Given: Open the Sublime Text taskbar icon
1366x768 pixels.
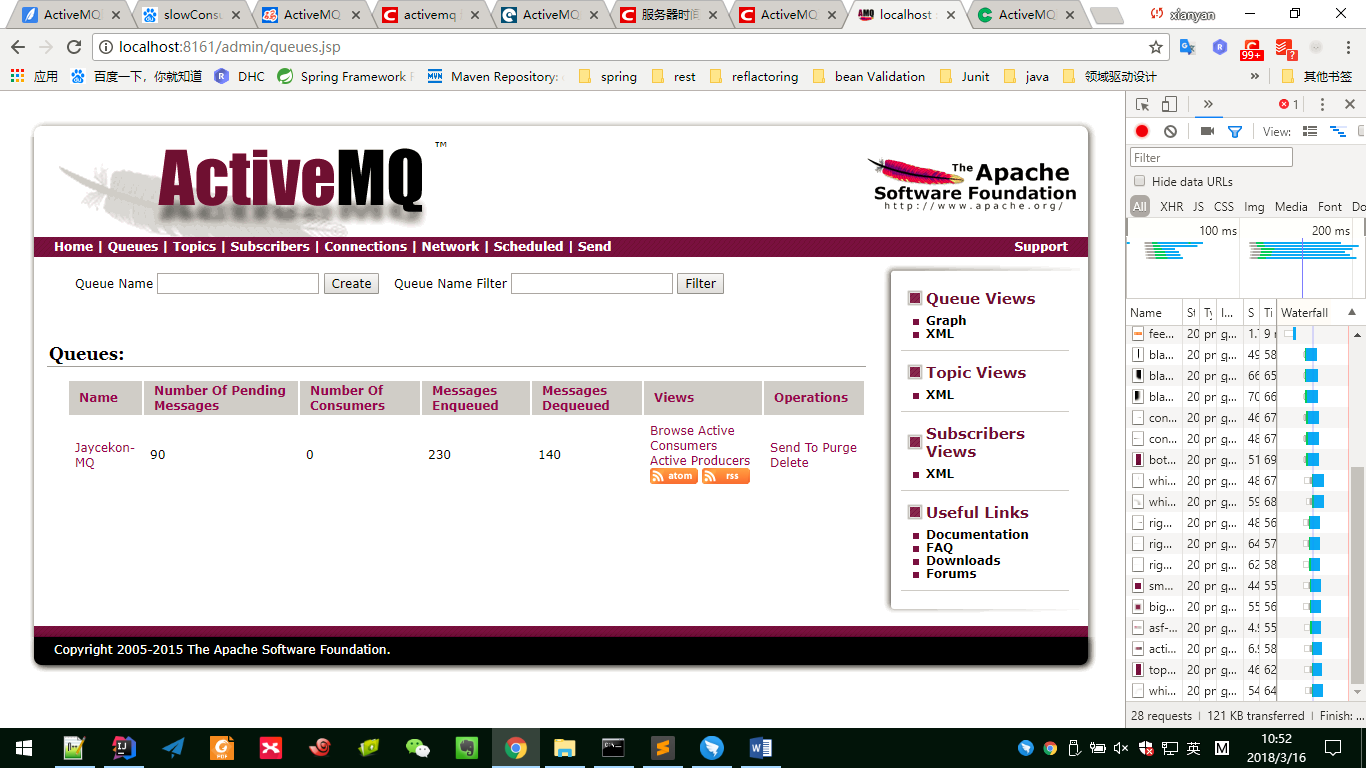Looking at the screenshot, I should click(x=663, y=748).
